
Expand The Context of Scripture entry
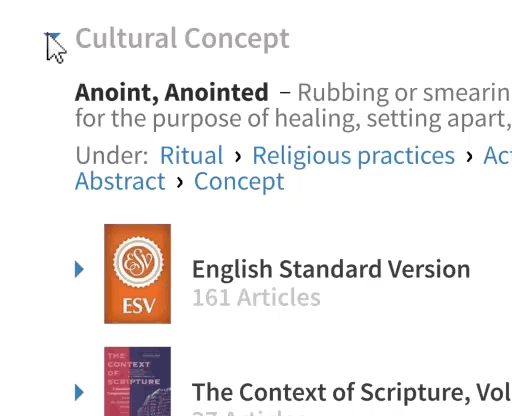pyautogui.click(x=79, y=392)
